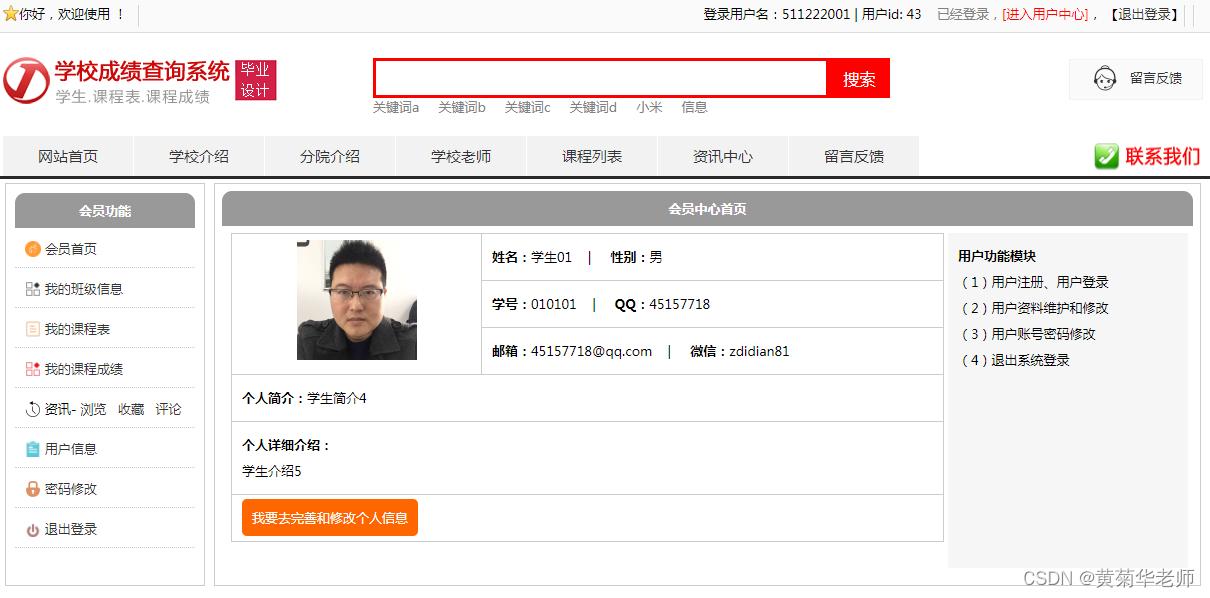Click inside the search input box
Viewport: 1210px width, 598px height.
[x=600, y=78]
